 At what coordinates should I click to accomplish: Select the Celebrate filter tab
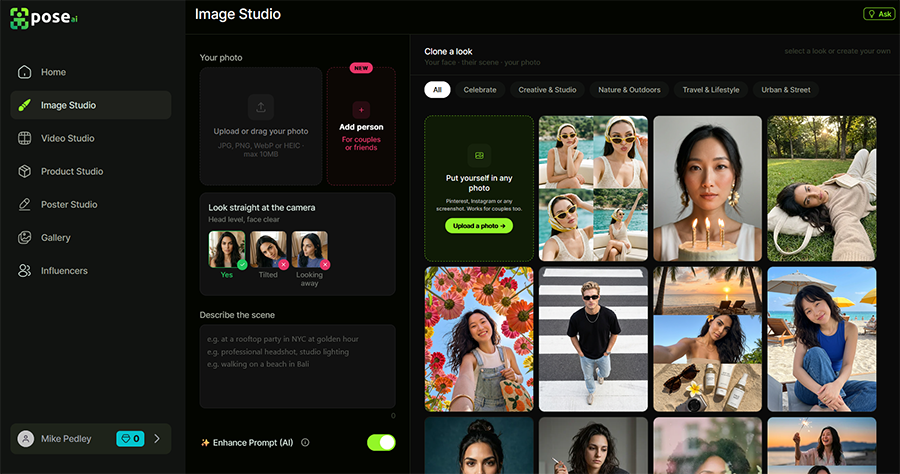pos(480,90)
